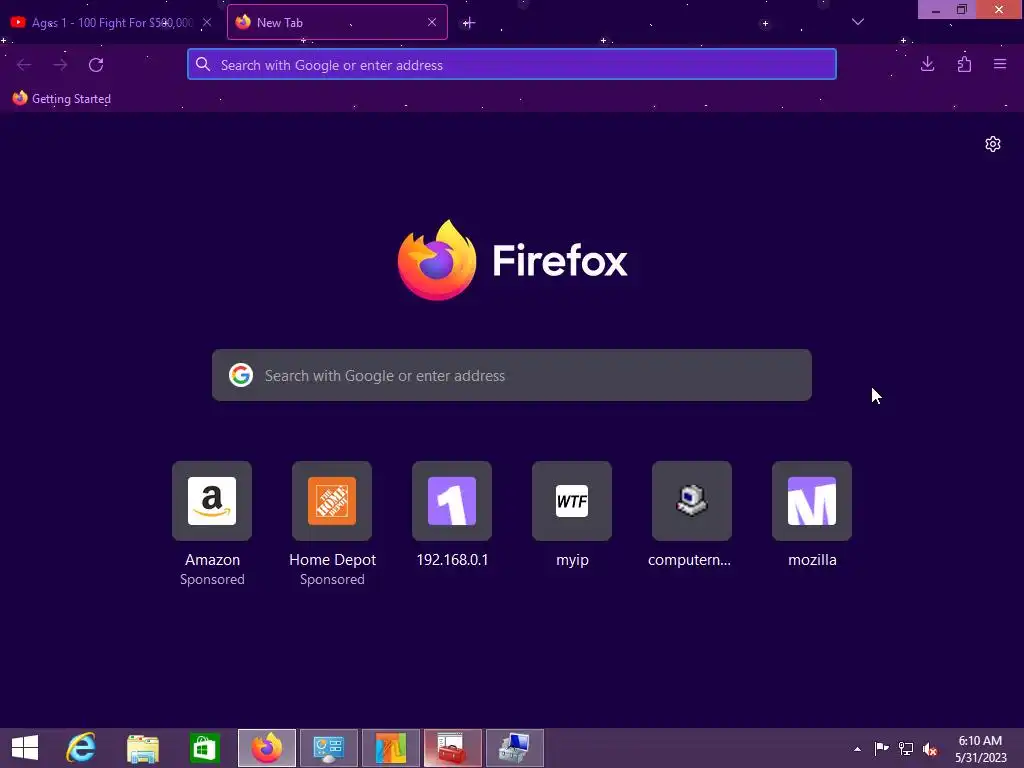
Task: Click the magnifier icon in address bar
Action: tap(203, 64)
